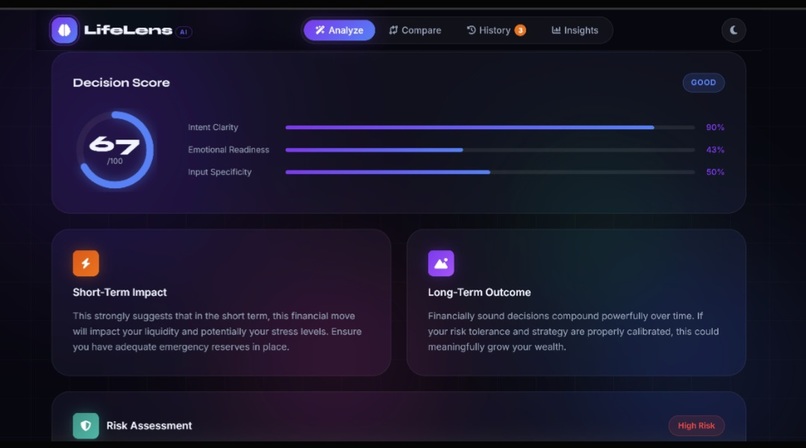Image resolution: width=806 pixels, height=448 pixels.
Task: Switch to the Analyze tab
Action: tap(339, 30)
